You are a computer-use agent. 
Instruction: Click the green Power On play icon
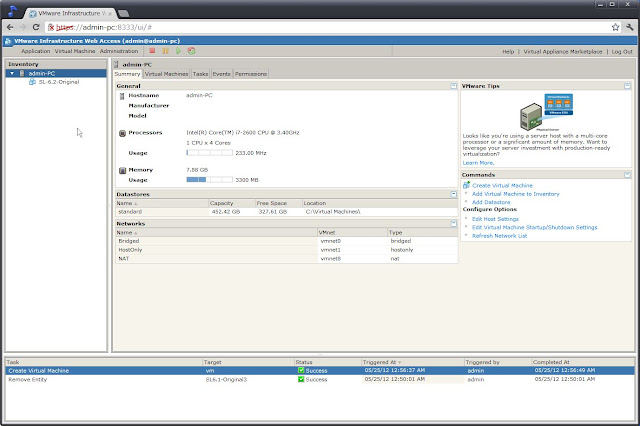pyautogui.click(x=178, y=51)
